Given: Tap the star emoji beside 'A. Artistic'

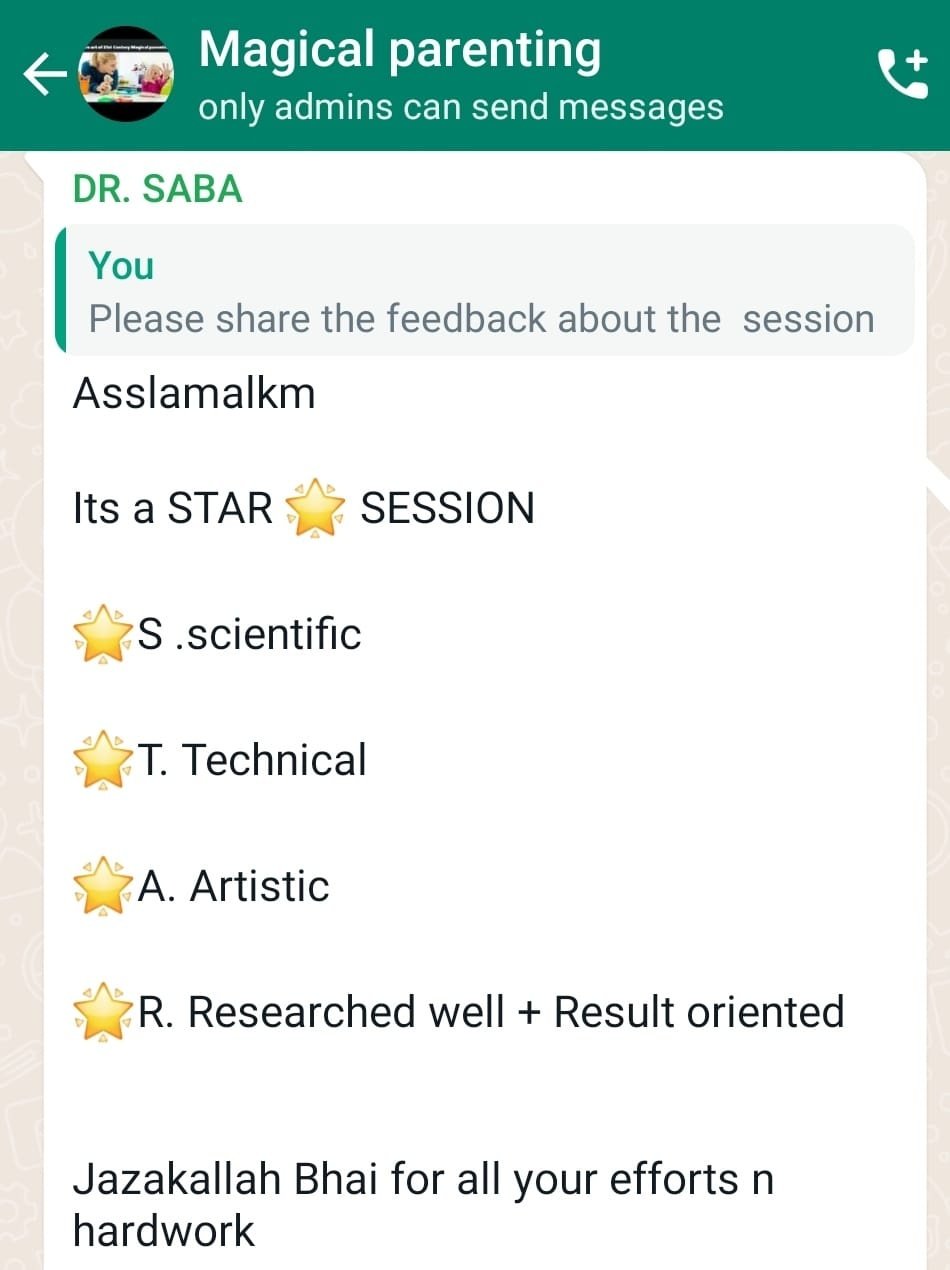Looking at the screenshot, I should 103,887.
